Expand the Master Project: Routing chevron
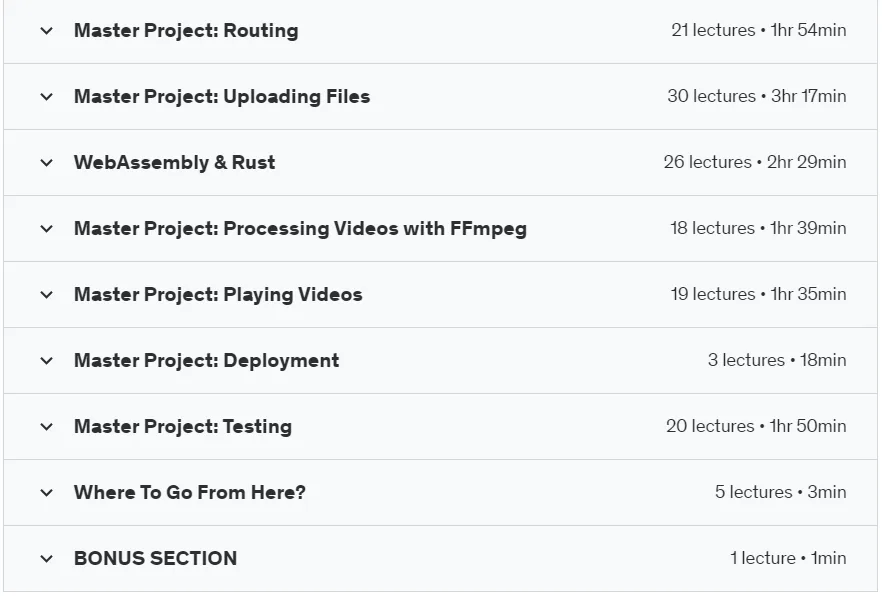The image size is (882, 596). pyautogui.click(x=47, y=31)
